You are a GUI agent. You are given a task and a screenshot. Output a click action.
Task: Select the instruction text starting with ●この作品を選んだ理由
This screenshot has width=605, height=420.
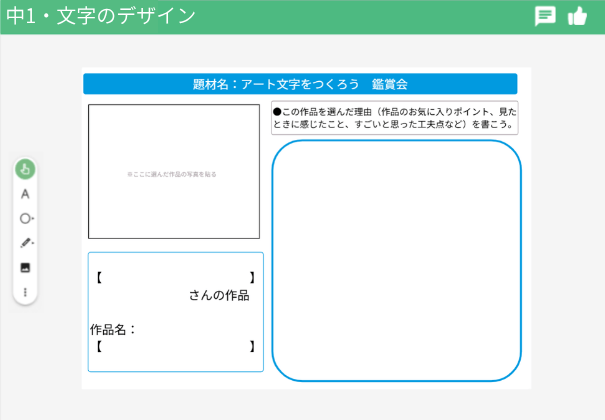click(x=395, y=118)
